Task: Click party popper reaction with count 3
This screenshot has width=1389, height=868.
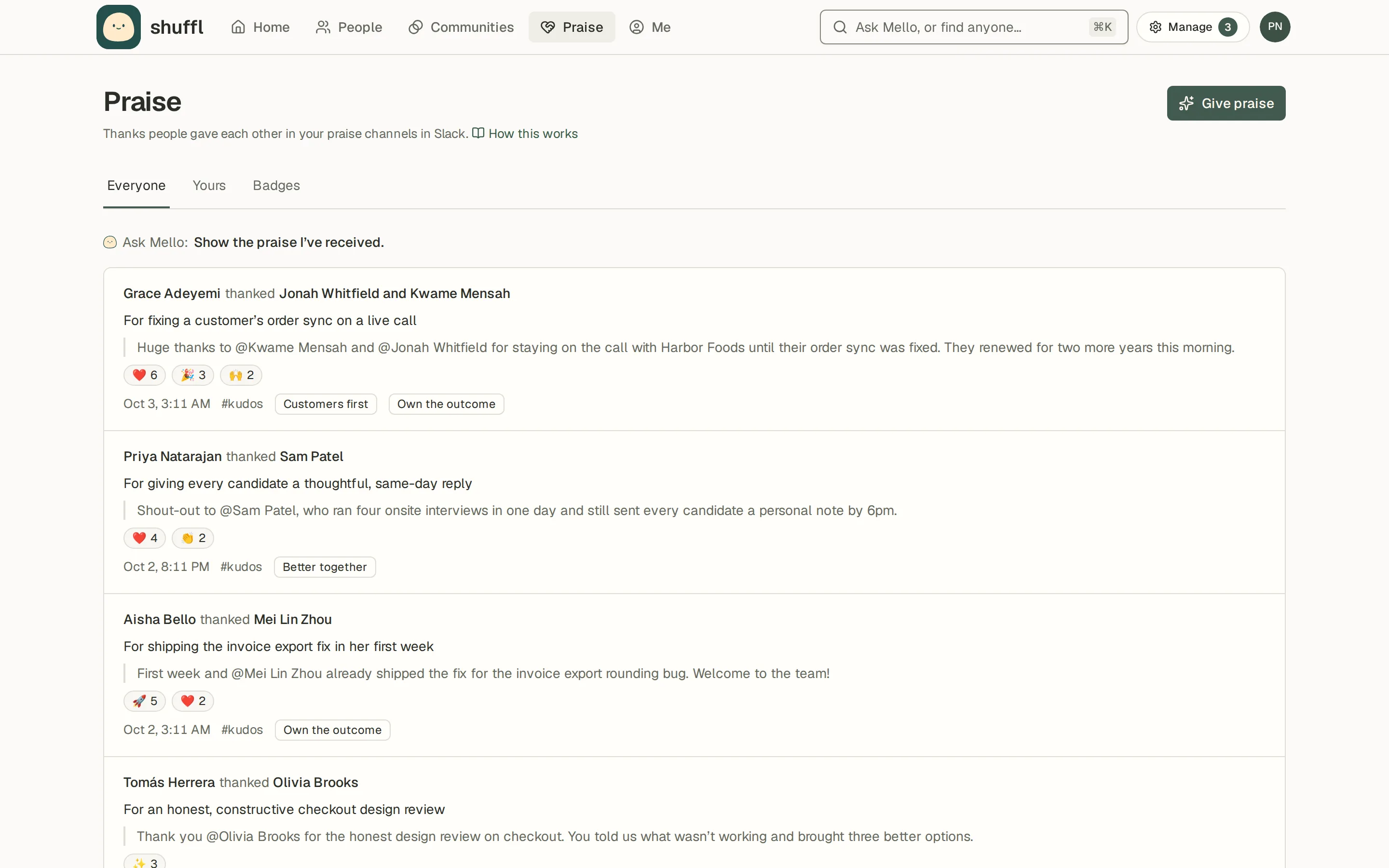Action: [x=193, y=375]
